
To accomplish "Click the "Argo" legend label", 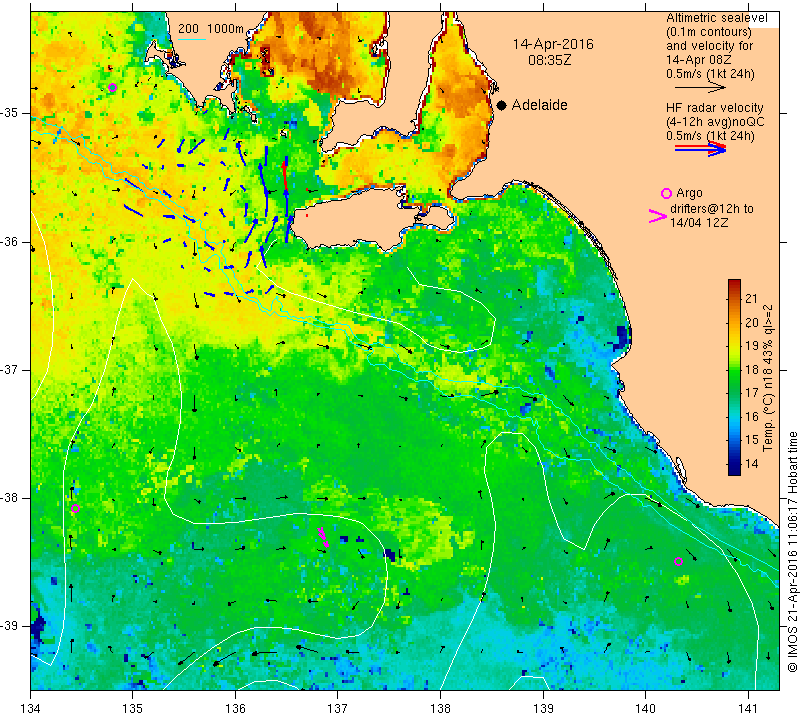I will tap(689, 193).
